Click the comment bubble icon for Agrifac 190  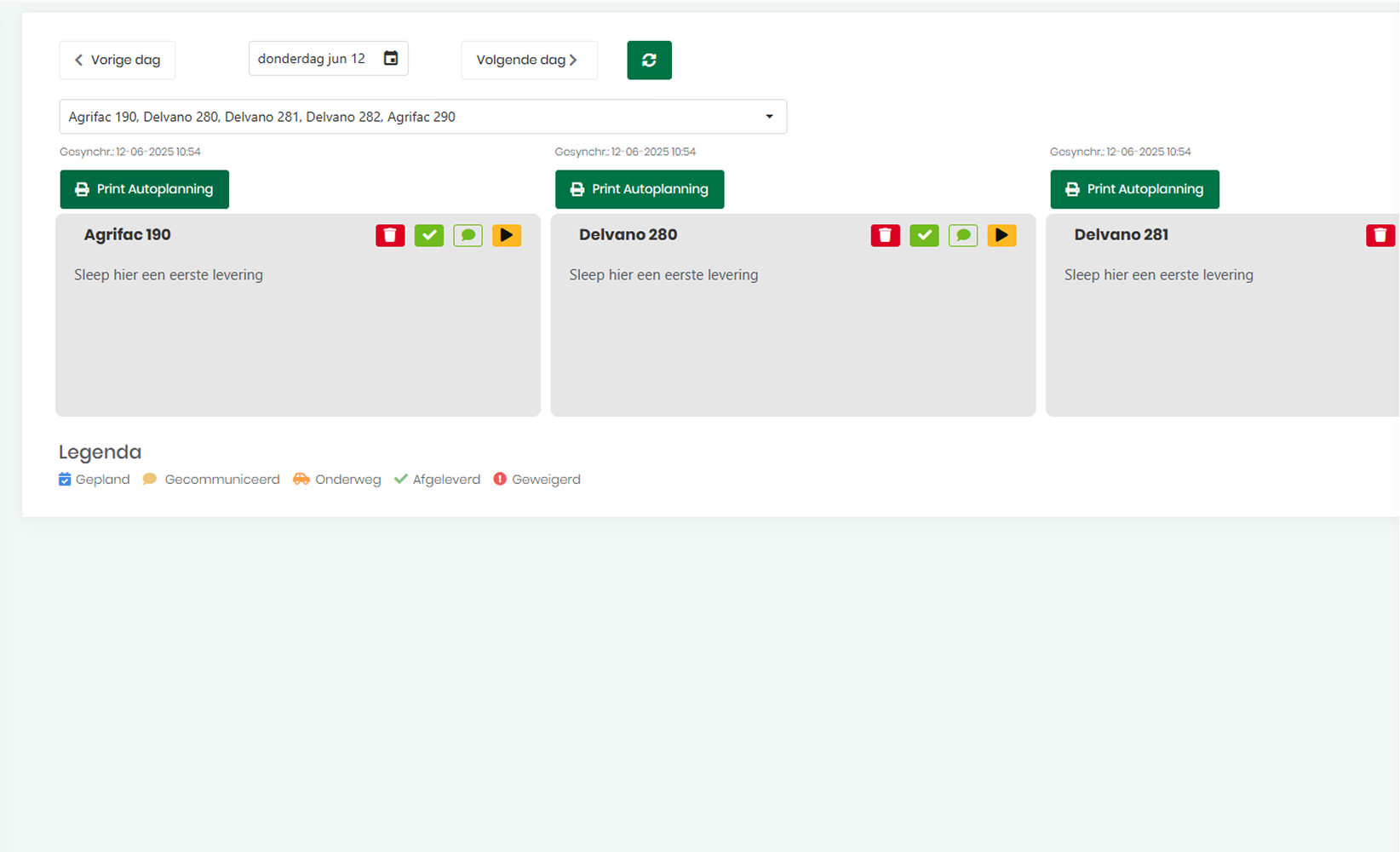pos(468,235)
